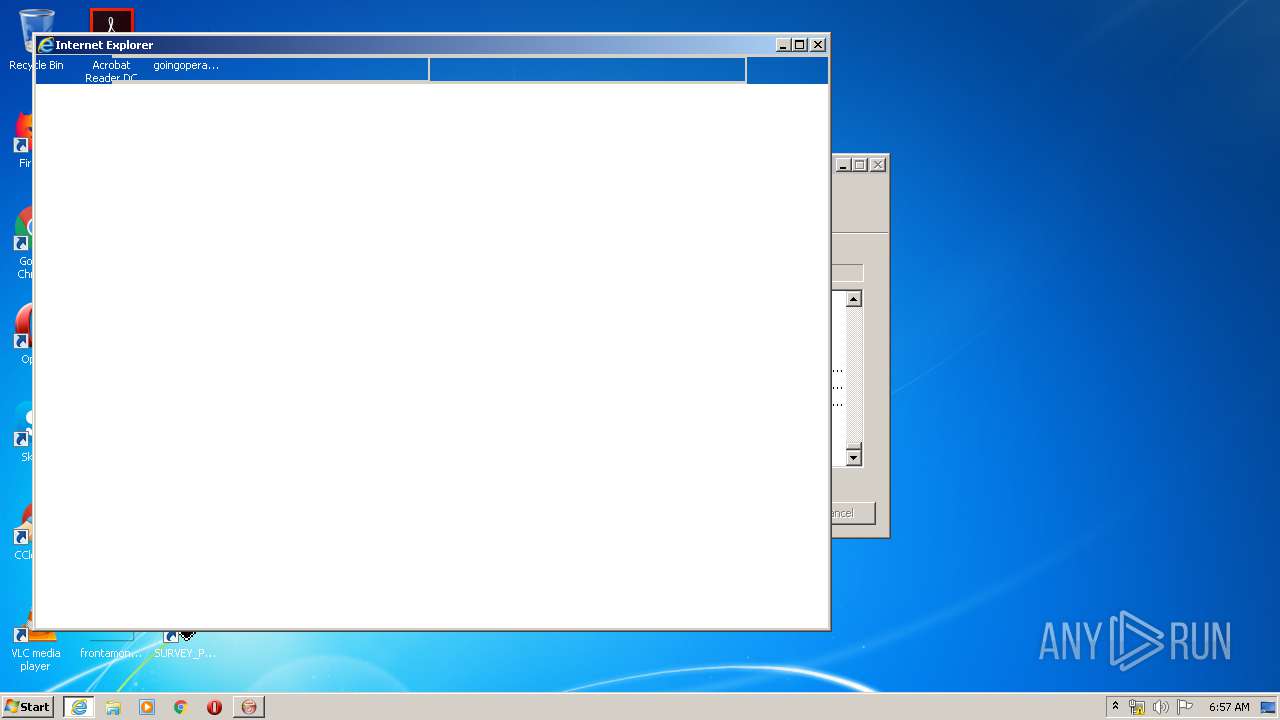Open the Start menu

27,707
